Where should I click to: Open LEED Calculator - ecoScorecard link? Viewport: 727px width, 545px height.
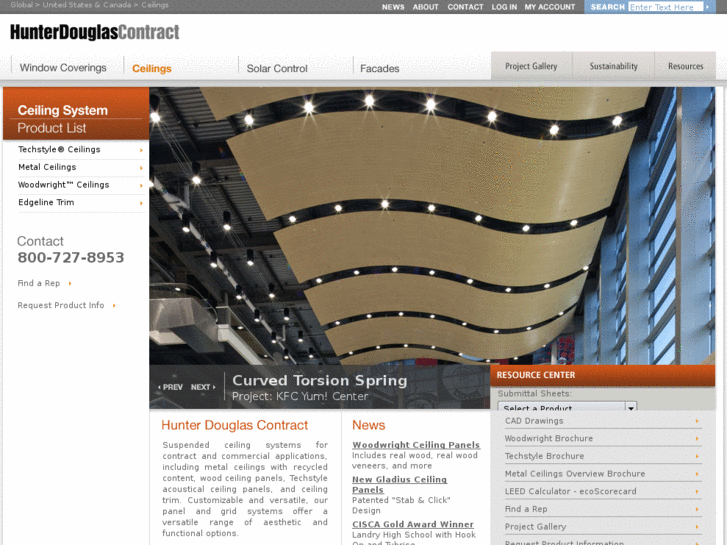571,492
